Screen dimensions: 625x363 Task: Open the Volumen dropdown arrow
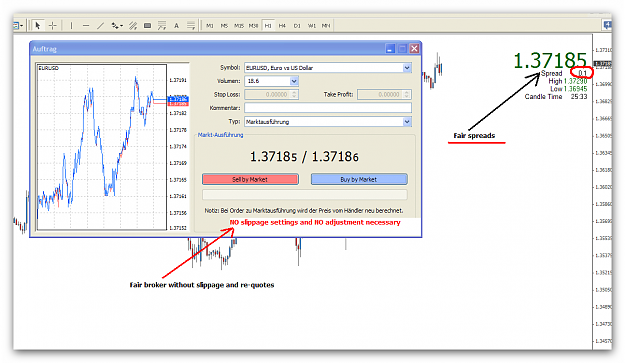pyautogui.click(x=294, y=81)
